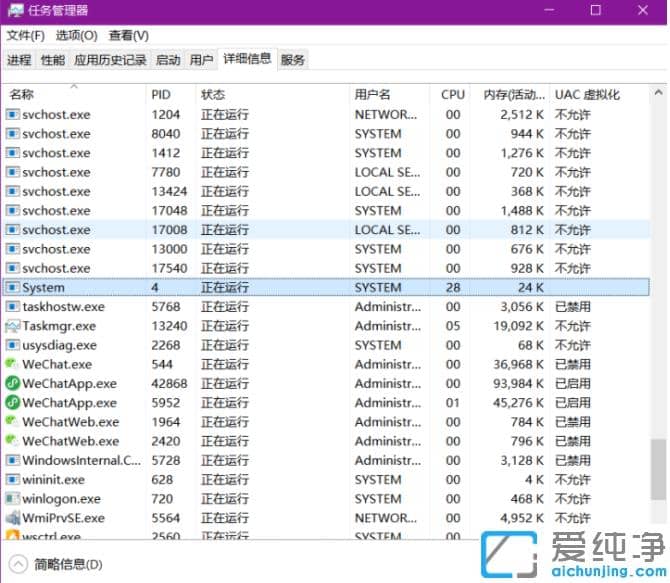The width and height of the screenshot is (670, 583).
Task: Click the winlogon.exe process icon
Action: point(12,499)
